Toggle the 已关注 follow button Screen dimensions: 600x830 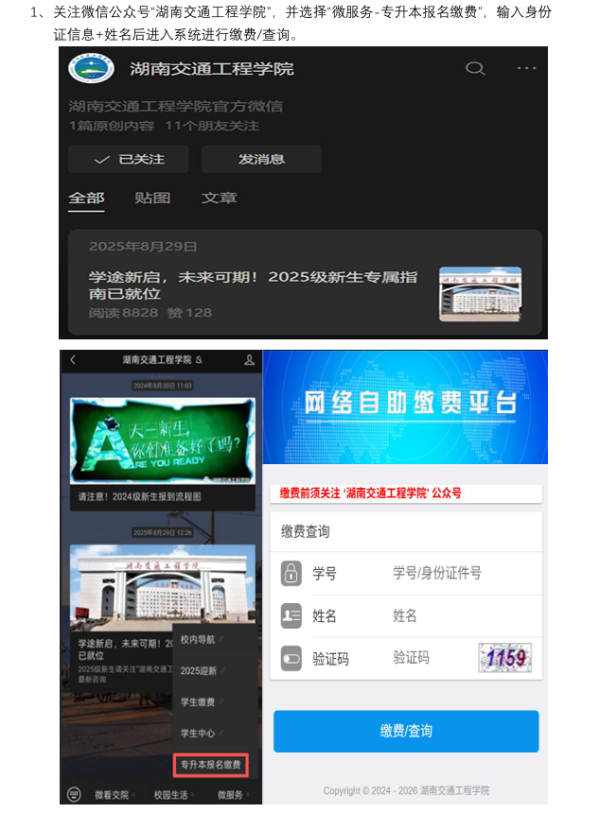point(128,159)
